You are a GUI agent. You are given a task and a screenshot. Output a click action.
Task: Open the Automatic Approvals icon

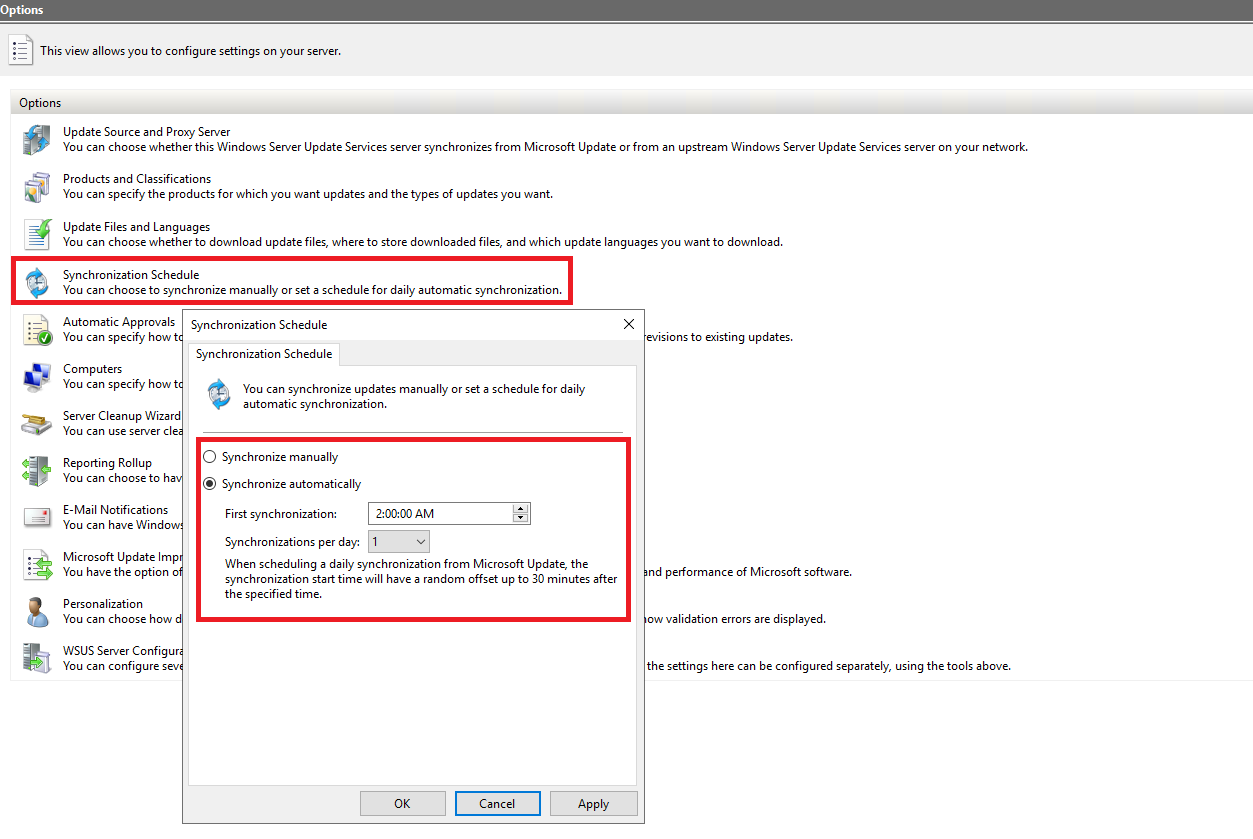(37, 329)
